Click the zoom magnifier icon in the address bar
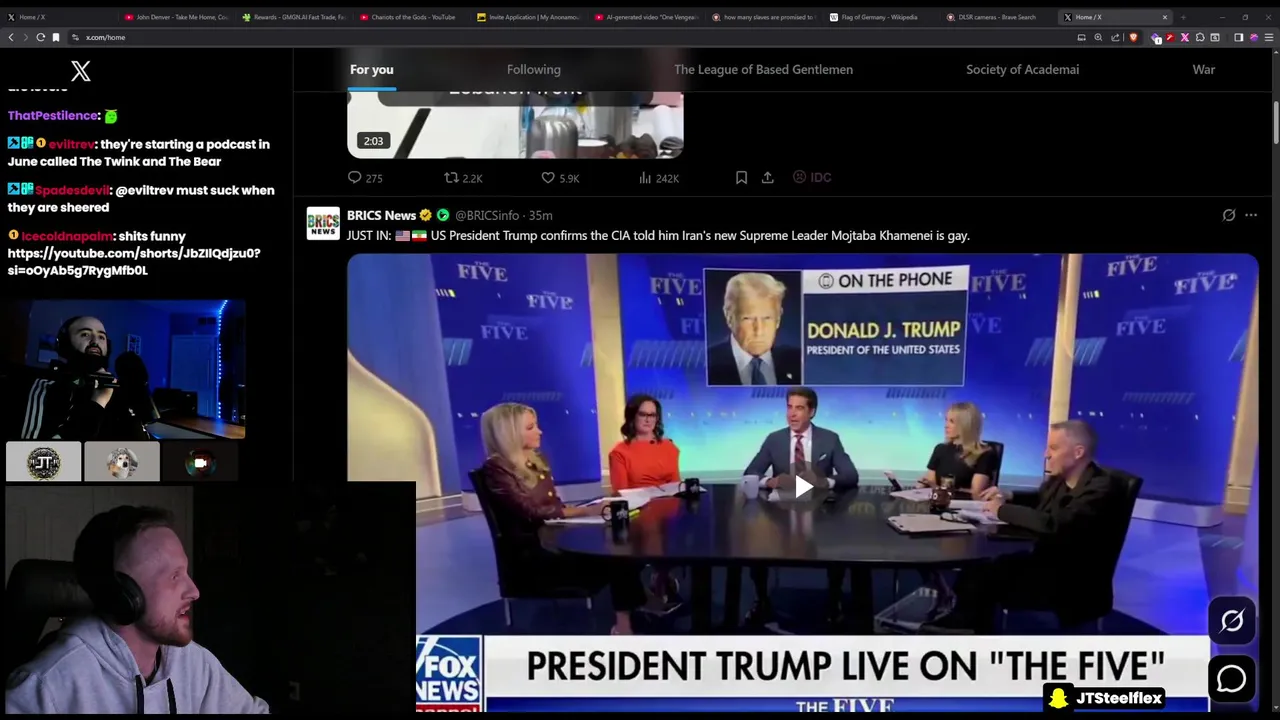Screen dimensions: 1280x720 click(x=1098, y=37)
